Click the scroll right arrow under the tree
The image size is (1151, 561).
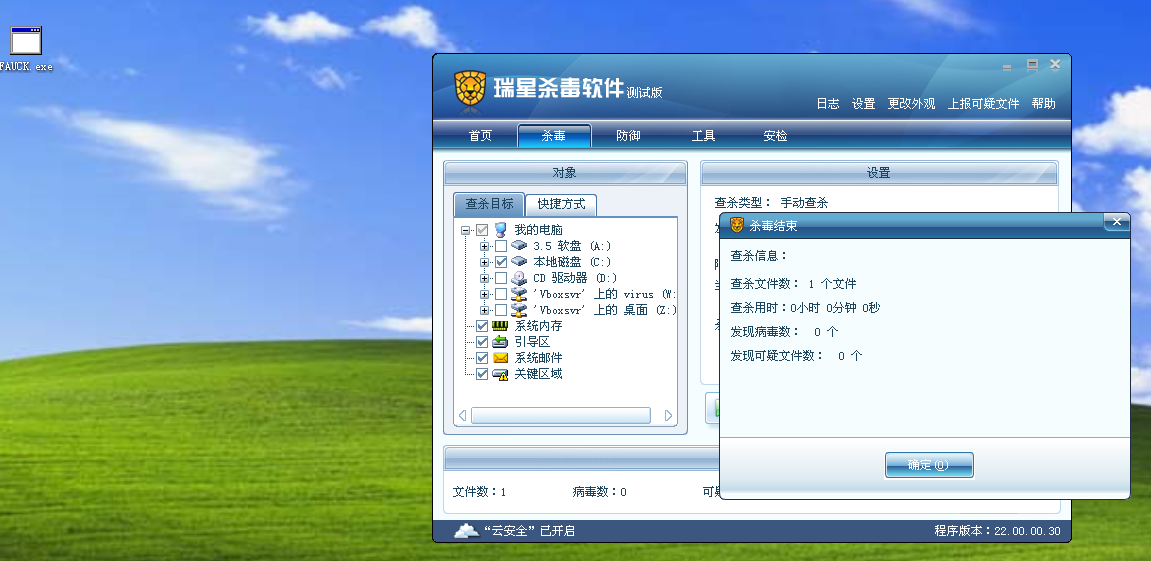pos(668,416)
